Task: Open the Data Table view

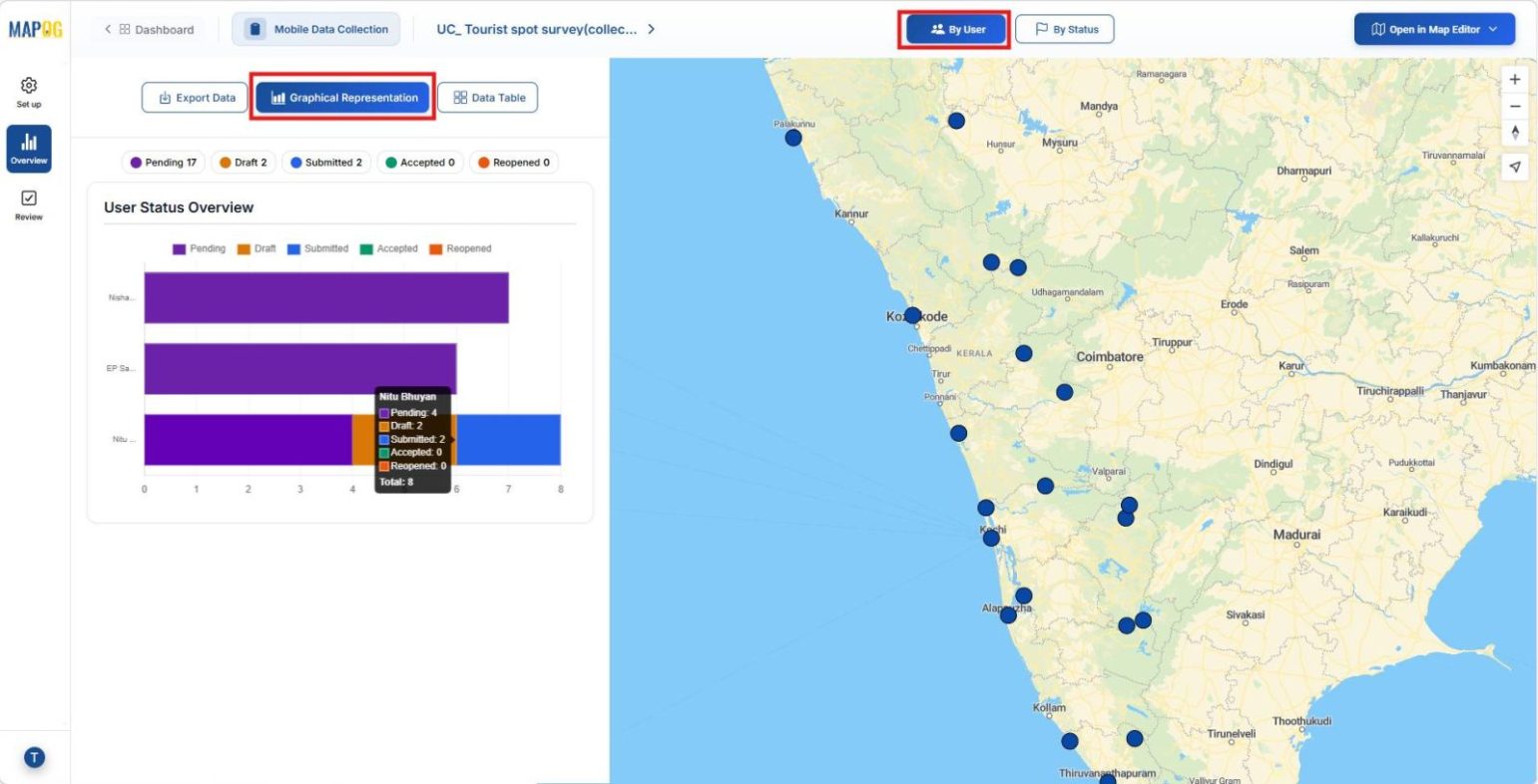Action: pos(487,97)
